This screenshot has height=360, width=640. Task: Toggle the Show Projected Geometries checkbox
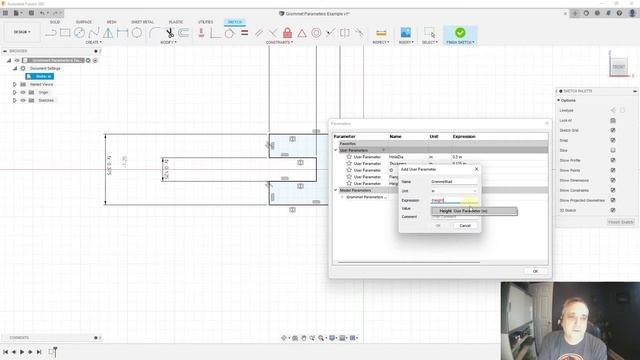tap(613, 200)
